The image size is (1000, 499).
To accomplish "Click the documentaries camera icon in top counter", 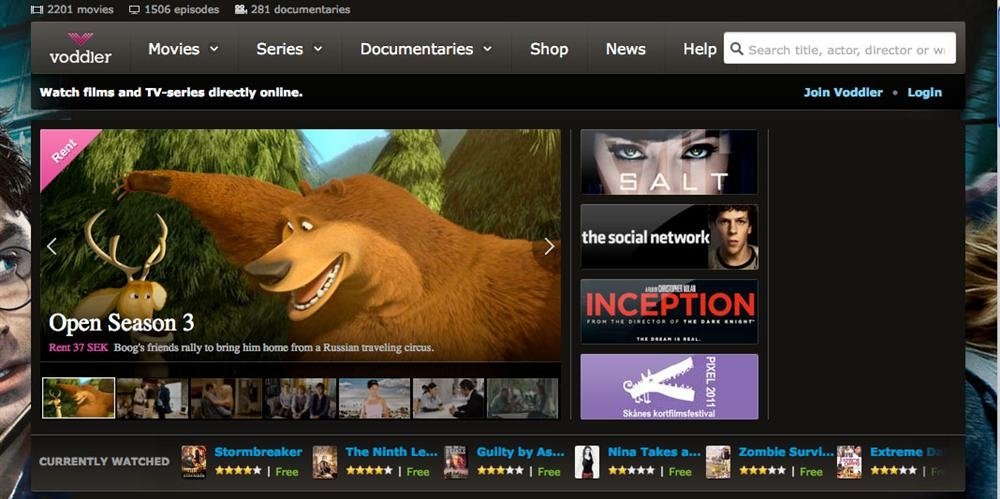I will (240, 10).
